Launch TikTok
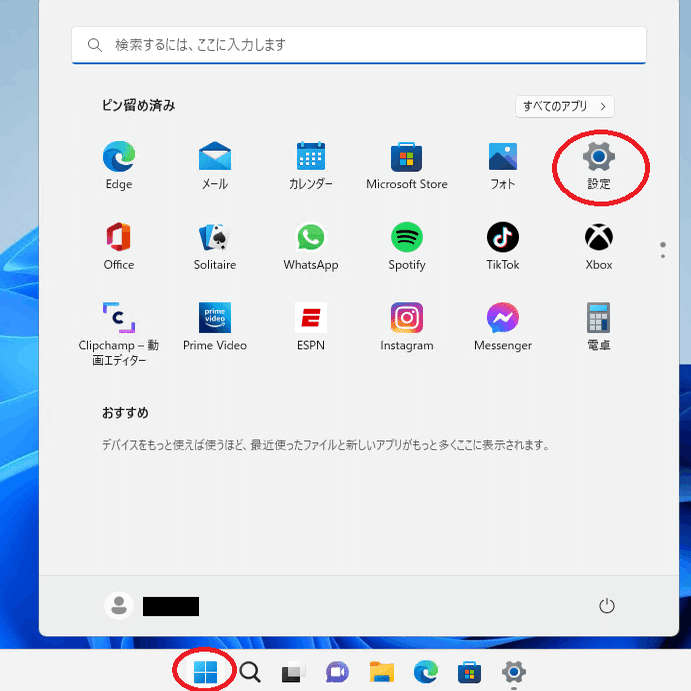Screen dimensions: 691x691 click(x=502, y=246)
